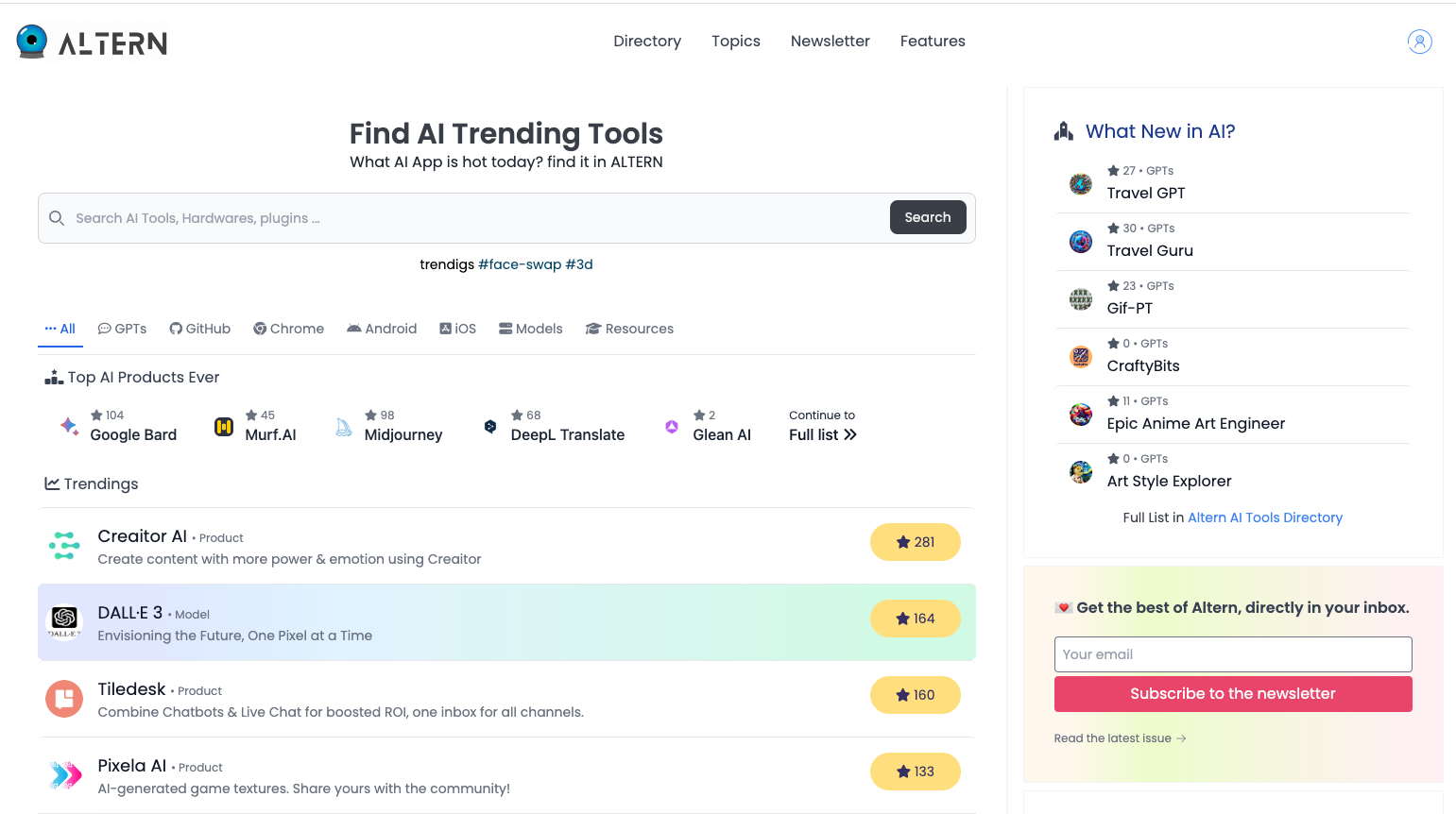
Task: Click the Epic Anime Art Engineer avatar
Action: 1081,415
